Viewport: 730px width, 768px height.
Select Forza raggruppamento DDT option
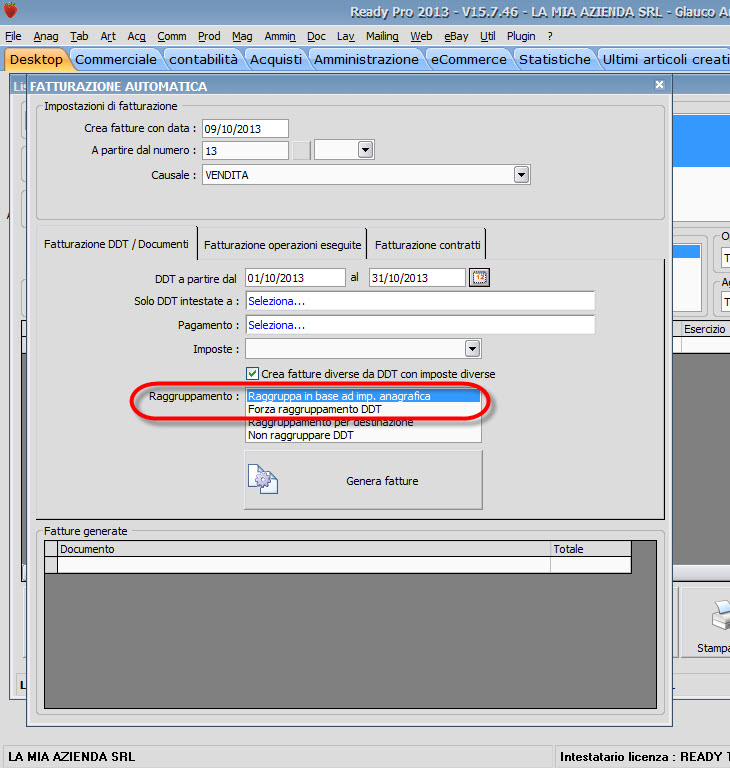[363, 409]
